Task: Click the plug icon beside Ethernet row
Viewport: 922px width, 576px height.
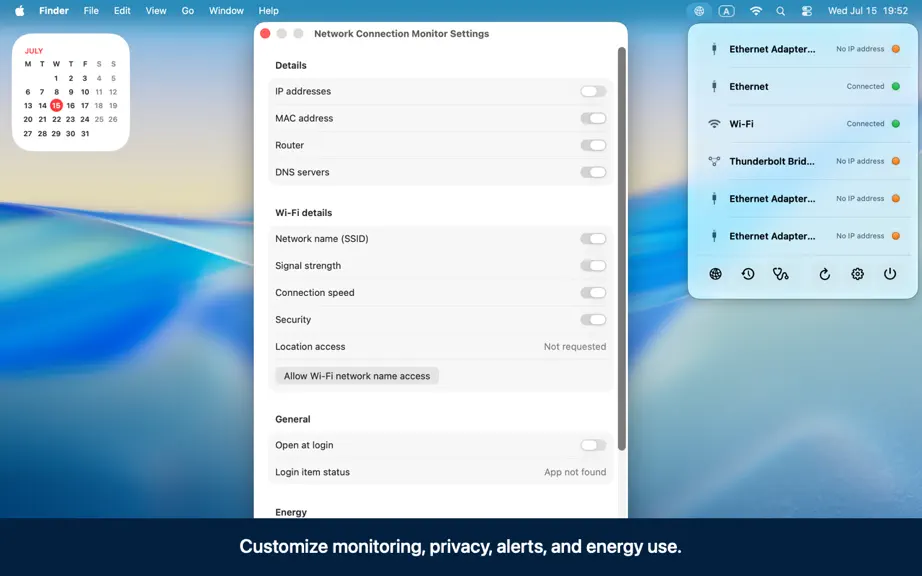Action: point(714,86)
